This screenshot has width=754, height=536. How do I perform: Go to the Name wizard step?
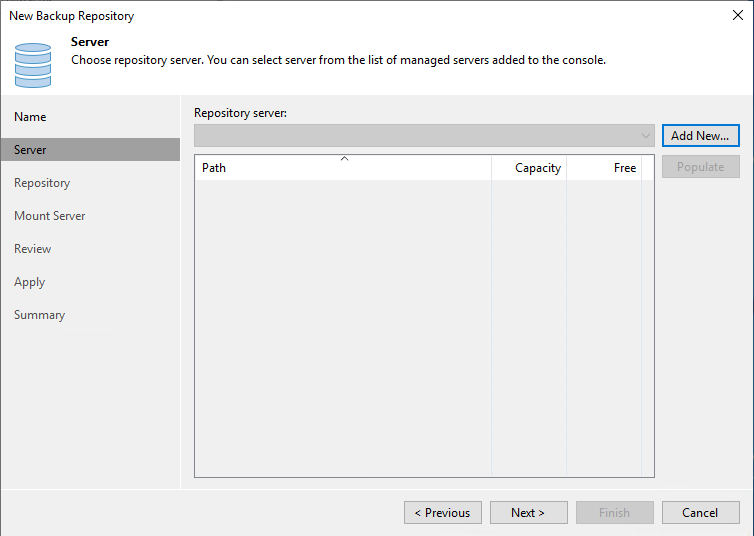pyautogui.click(x=30, y=117)
